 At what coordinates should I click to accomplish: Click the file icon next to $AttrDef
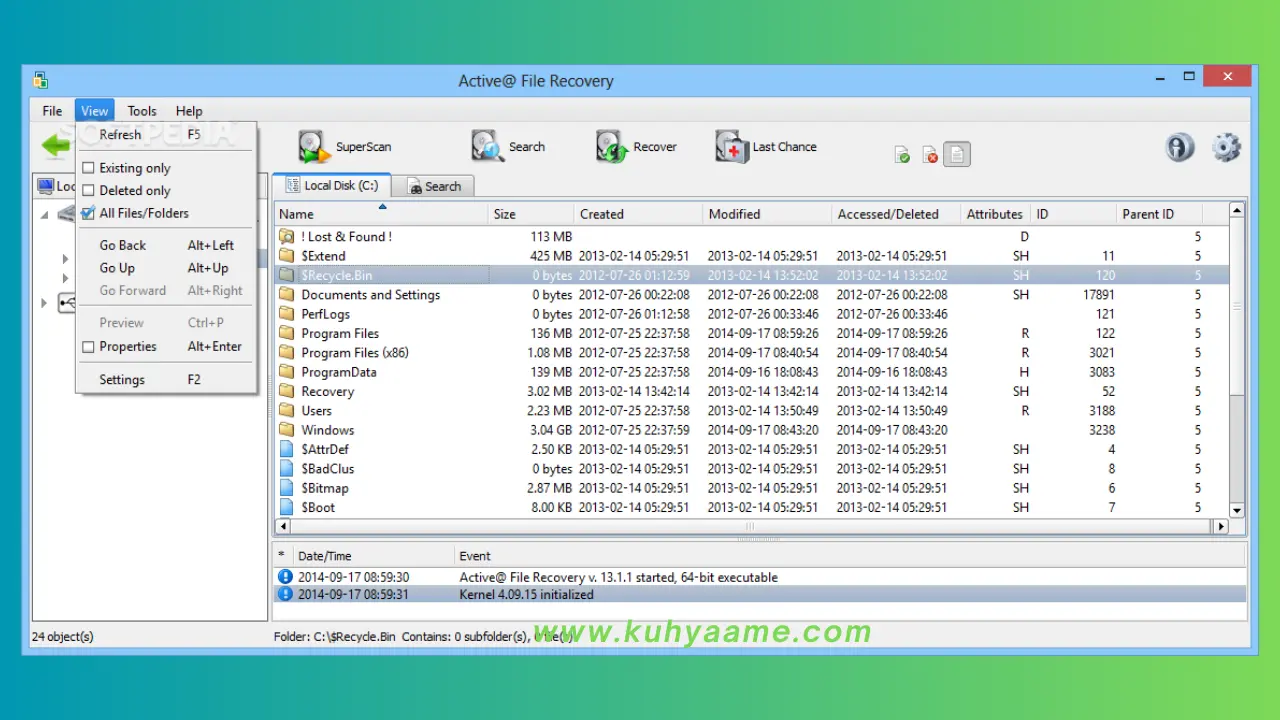coord(287,449)
